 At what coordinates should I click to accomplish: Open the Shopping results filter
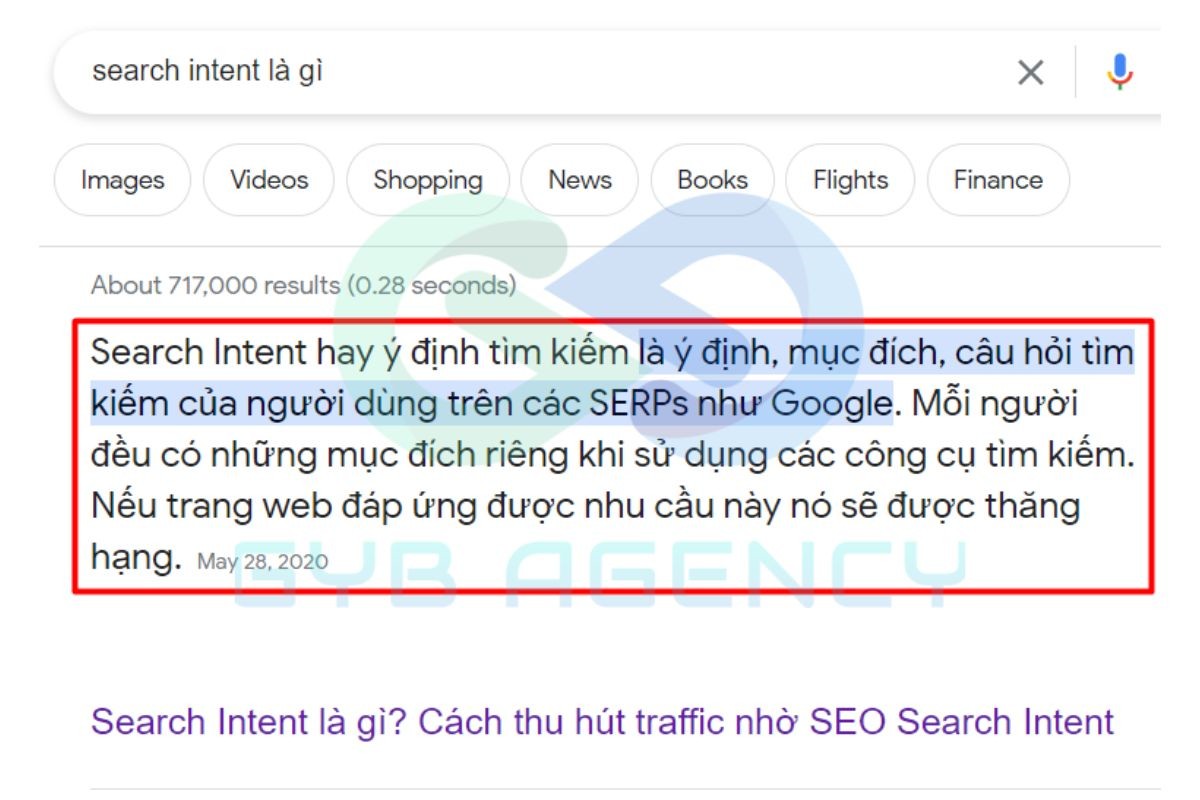(x=428, y=180)
